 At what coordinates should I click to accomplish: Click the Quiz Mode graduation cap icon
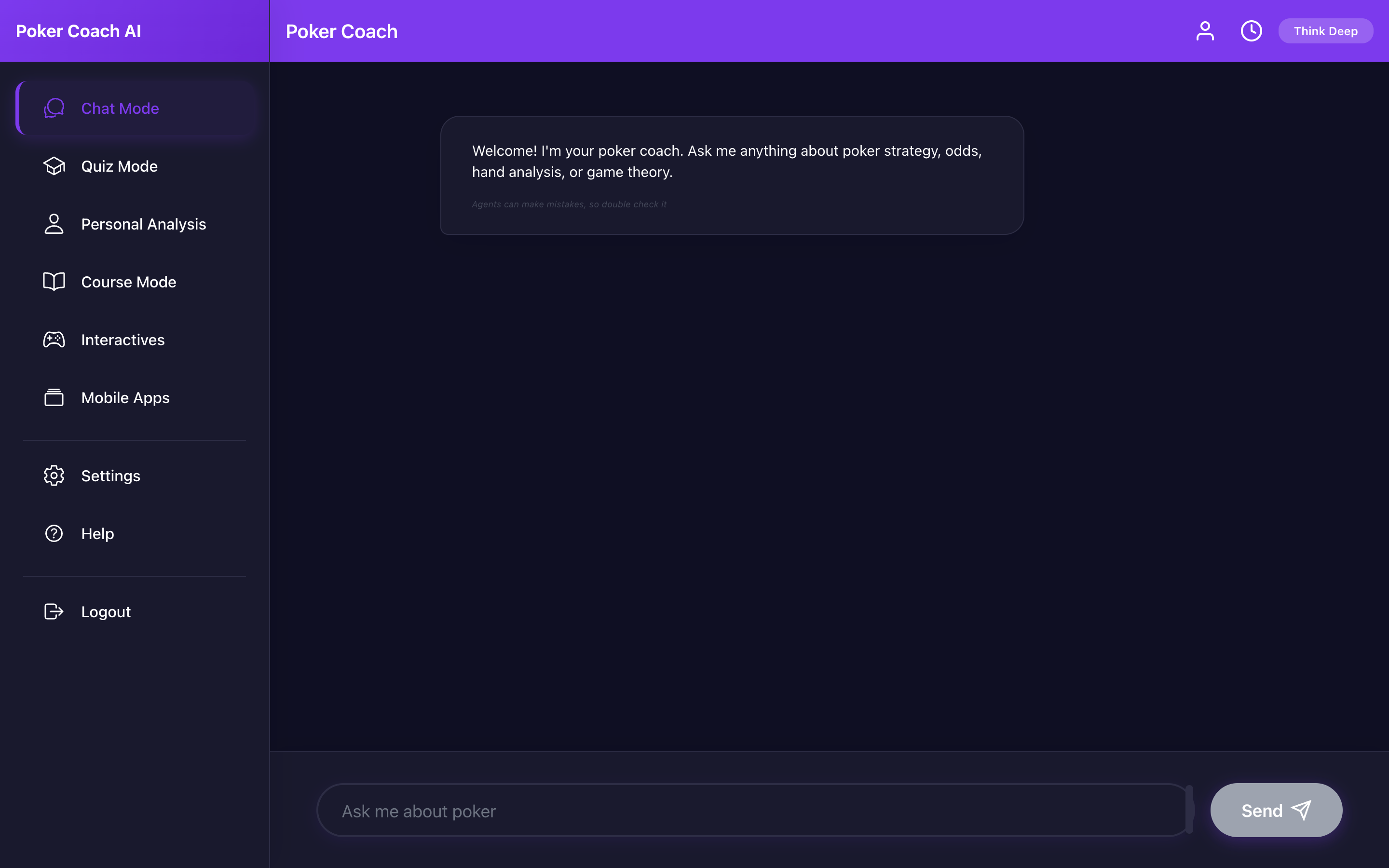(54, 166)
